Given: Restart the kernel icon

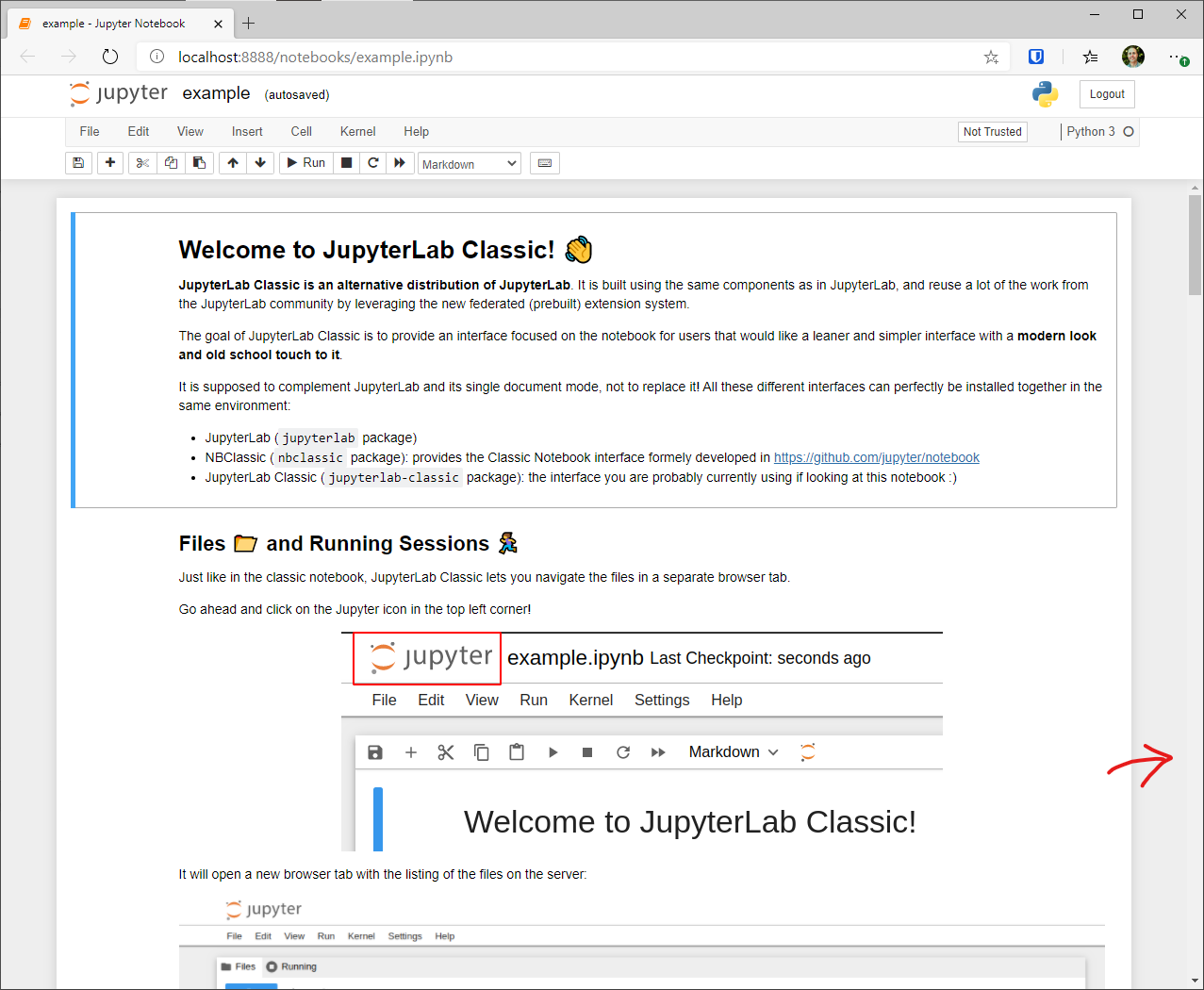Looking at the screenshot, I should [373, 163].
